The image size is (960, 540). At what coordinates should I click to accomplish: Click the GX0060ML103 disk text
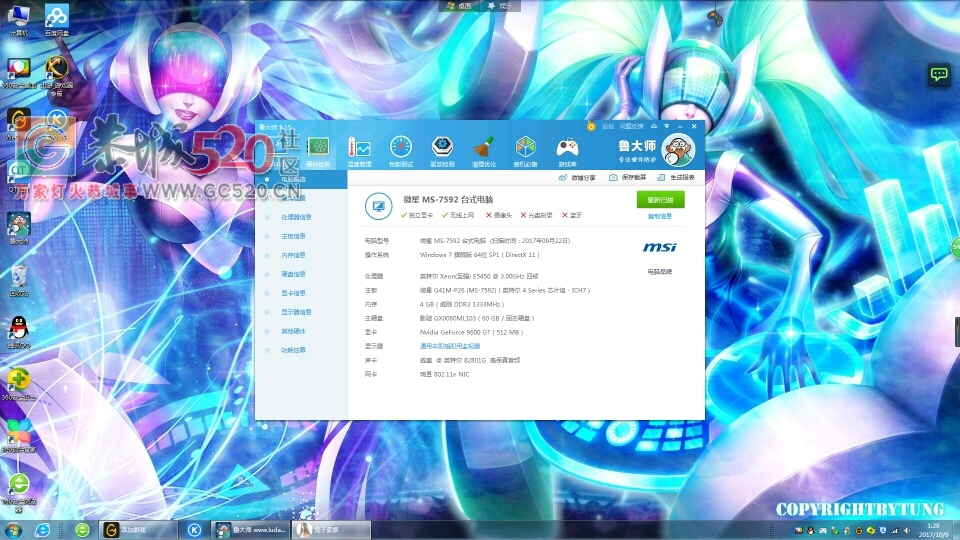point(477,318)
